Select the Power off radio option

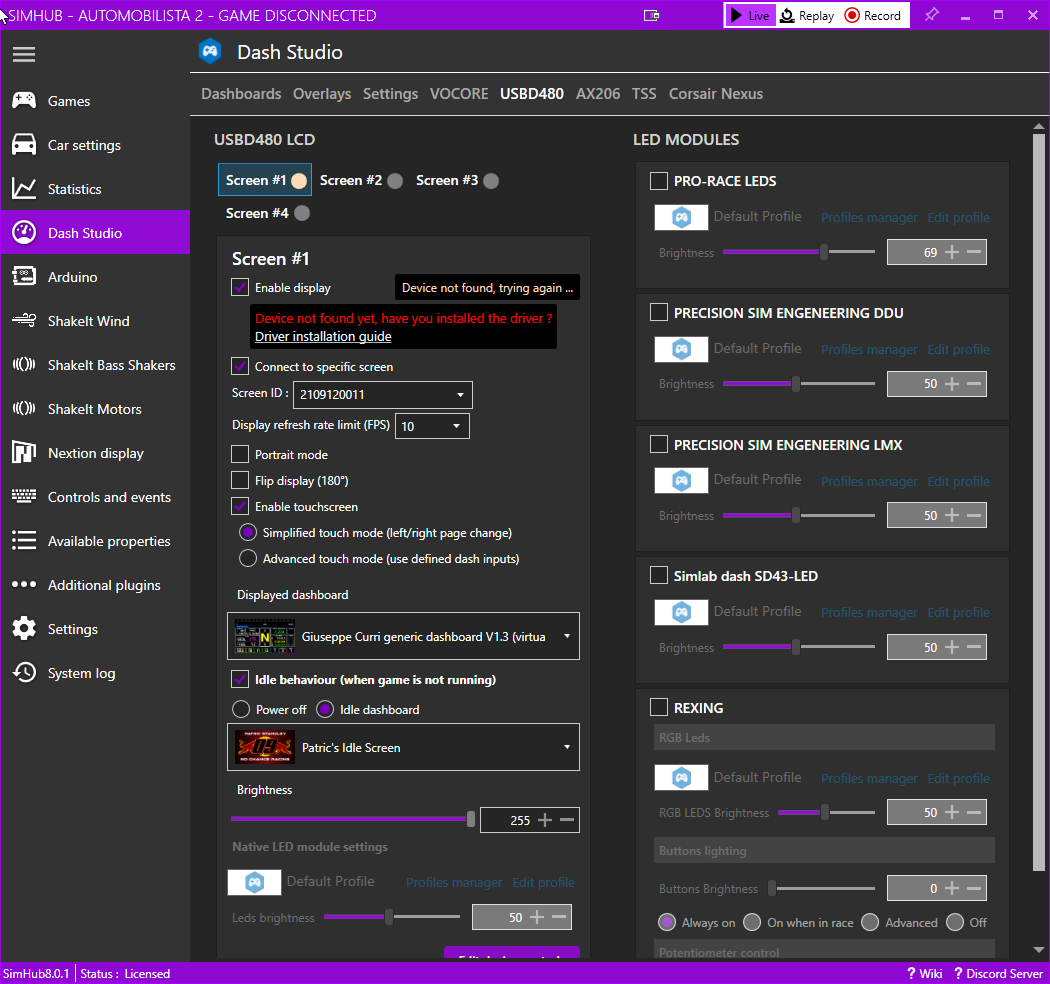[240, 709]
